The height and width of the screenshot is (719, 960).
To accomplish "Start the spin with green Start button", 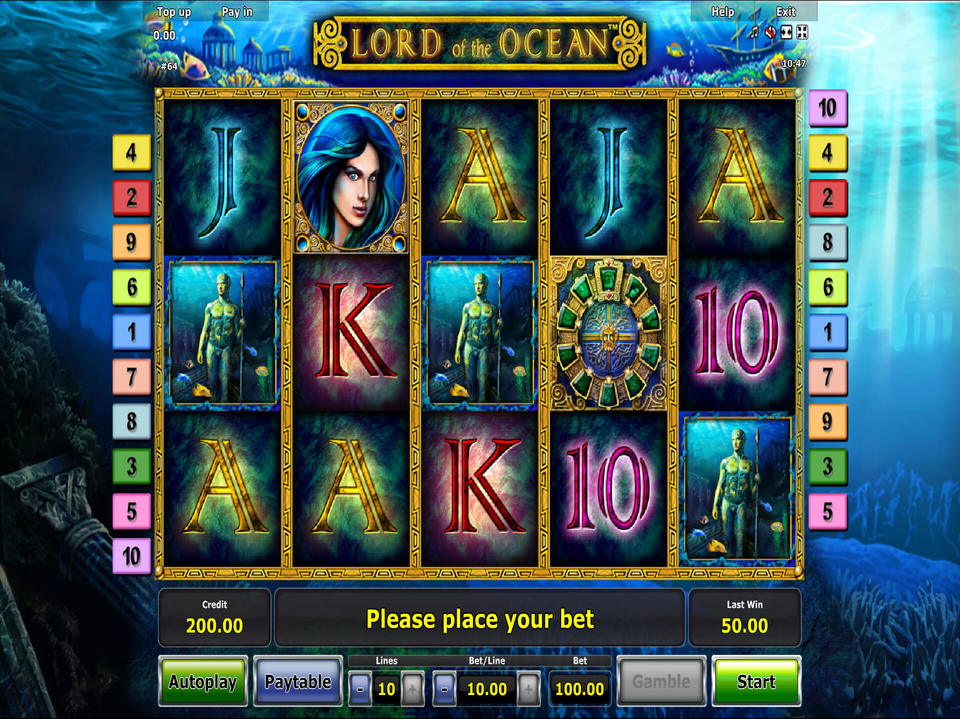I will click(757, 681).
